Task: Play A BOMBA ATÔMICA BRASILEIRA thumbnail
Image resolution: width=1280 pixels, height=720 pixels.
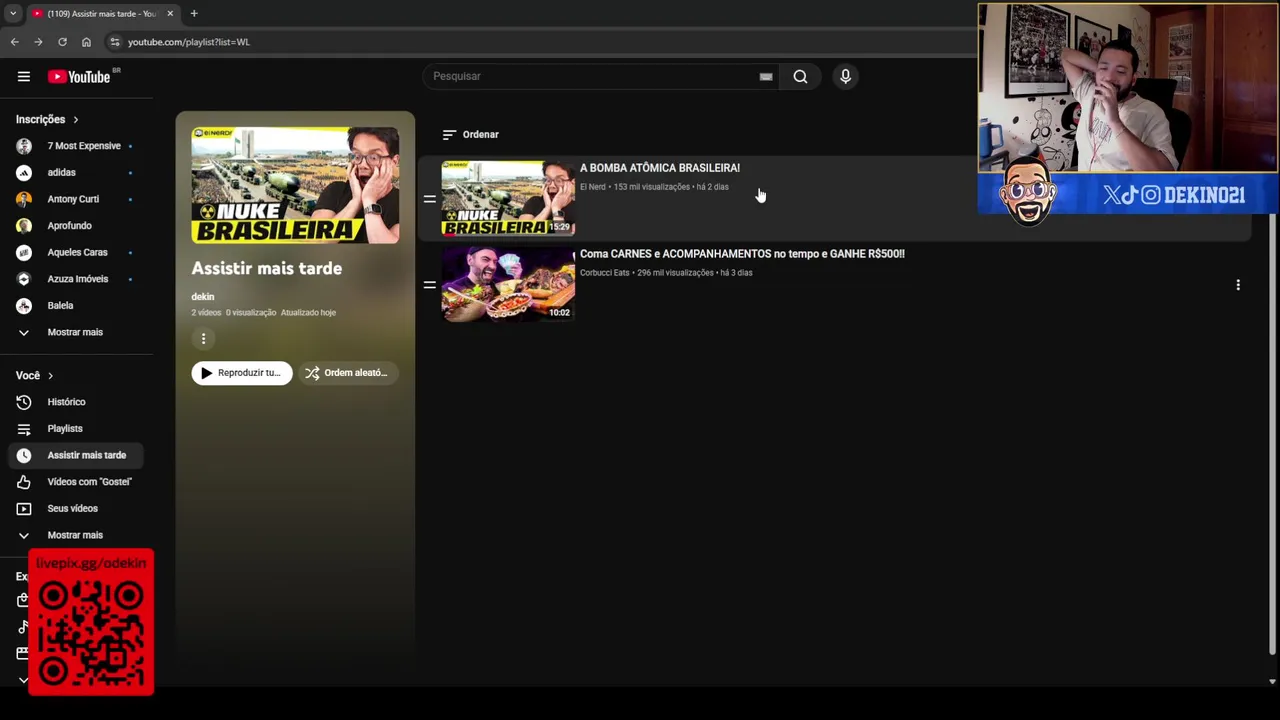Action: point(508,198)
